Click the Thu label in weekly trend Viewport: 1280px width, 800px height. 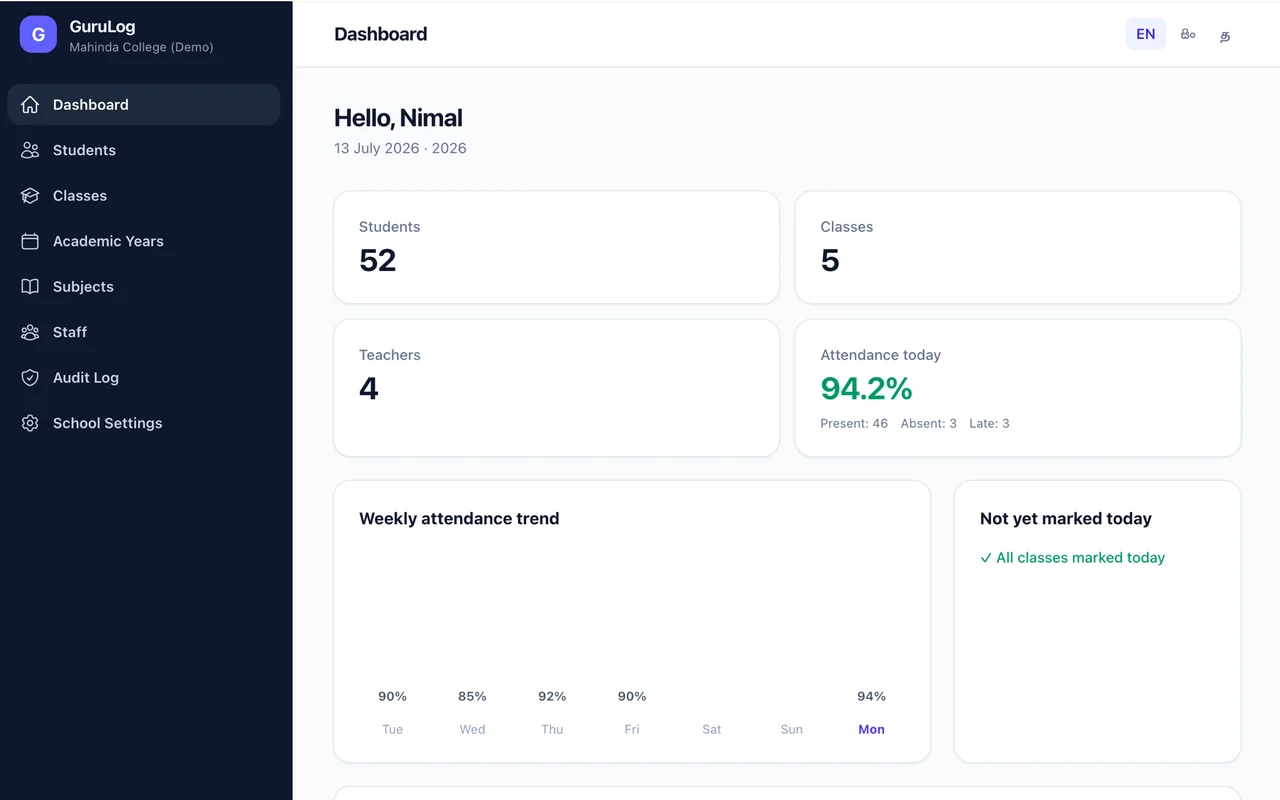pyautogui.click(x=552, y=729)
